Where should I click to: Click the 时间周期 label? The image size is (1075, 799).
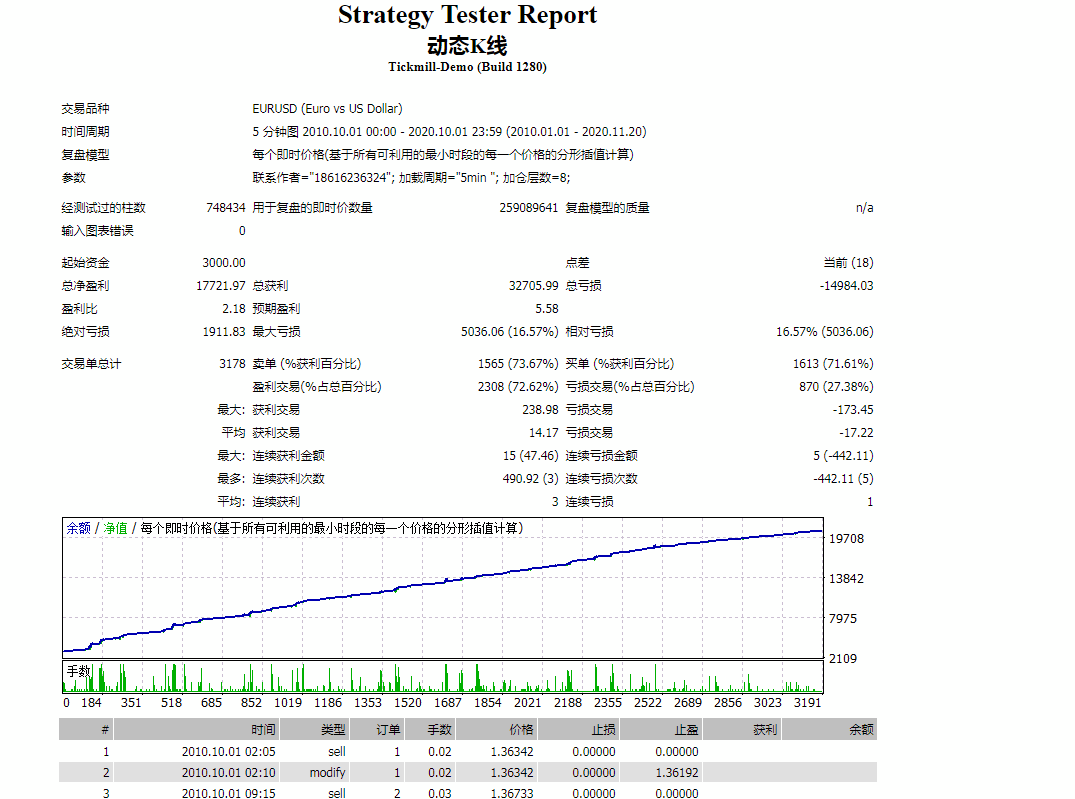point(86,132)
